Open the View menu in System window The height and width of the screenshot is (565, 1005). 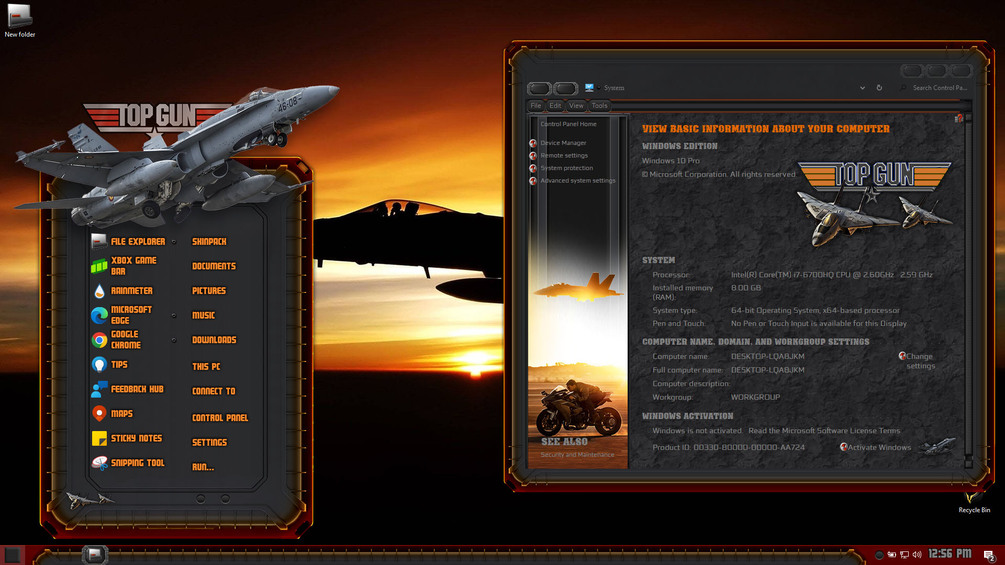coord(576,106)
